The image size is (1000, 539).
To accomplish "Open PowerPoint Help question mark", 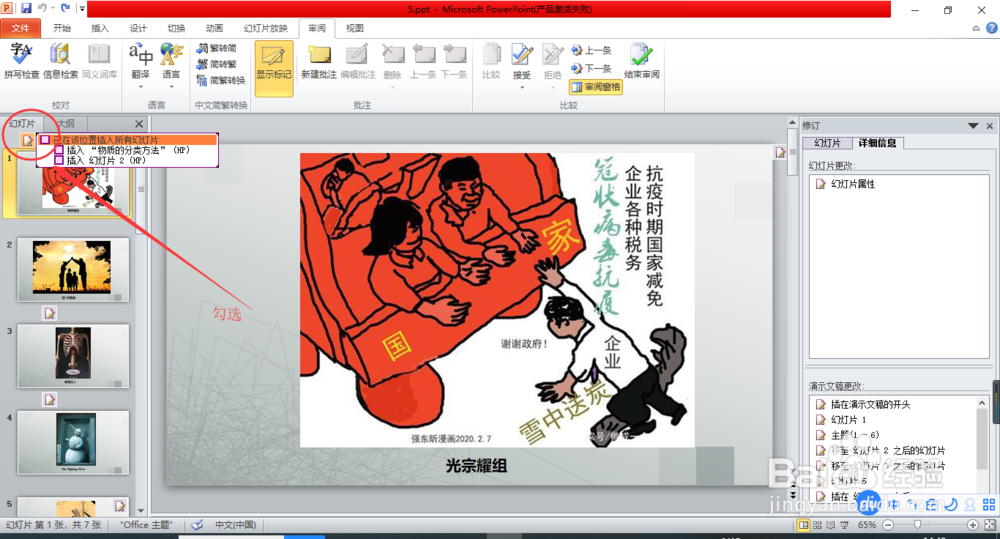I will pyautogui.click(x=992, y=28).
